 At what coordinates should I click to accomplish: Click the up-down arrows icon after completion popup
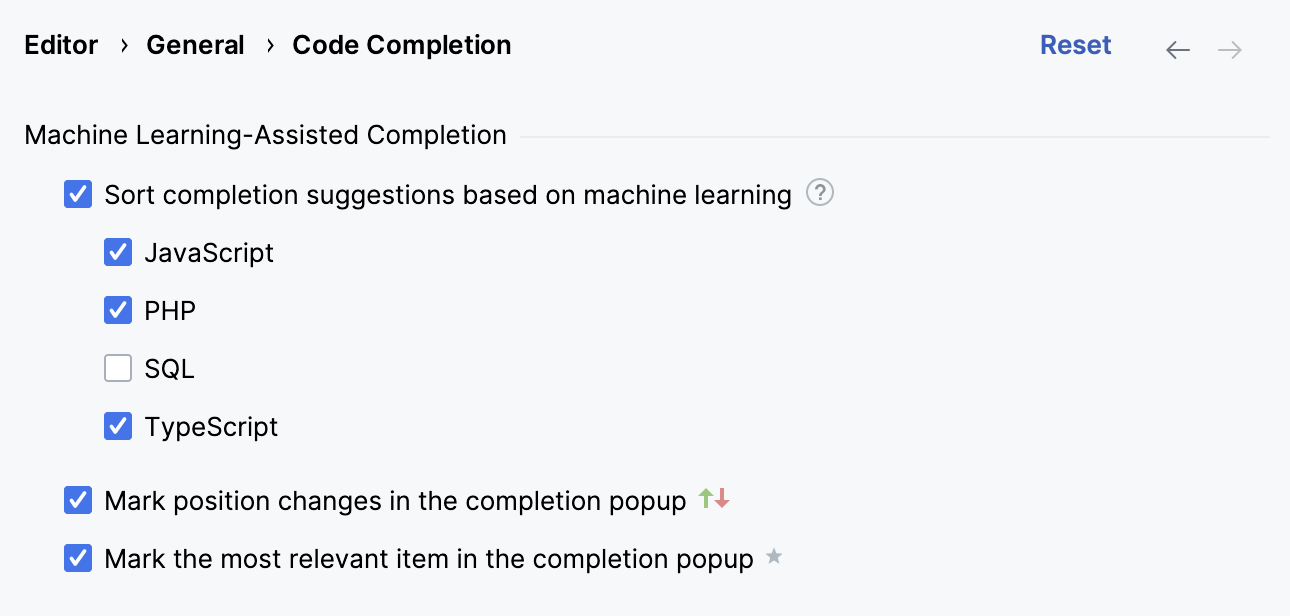[714, 498]
